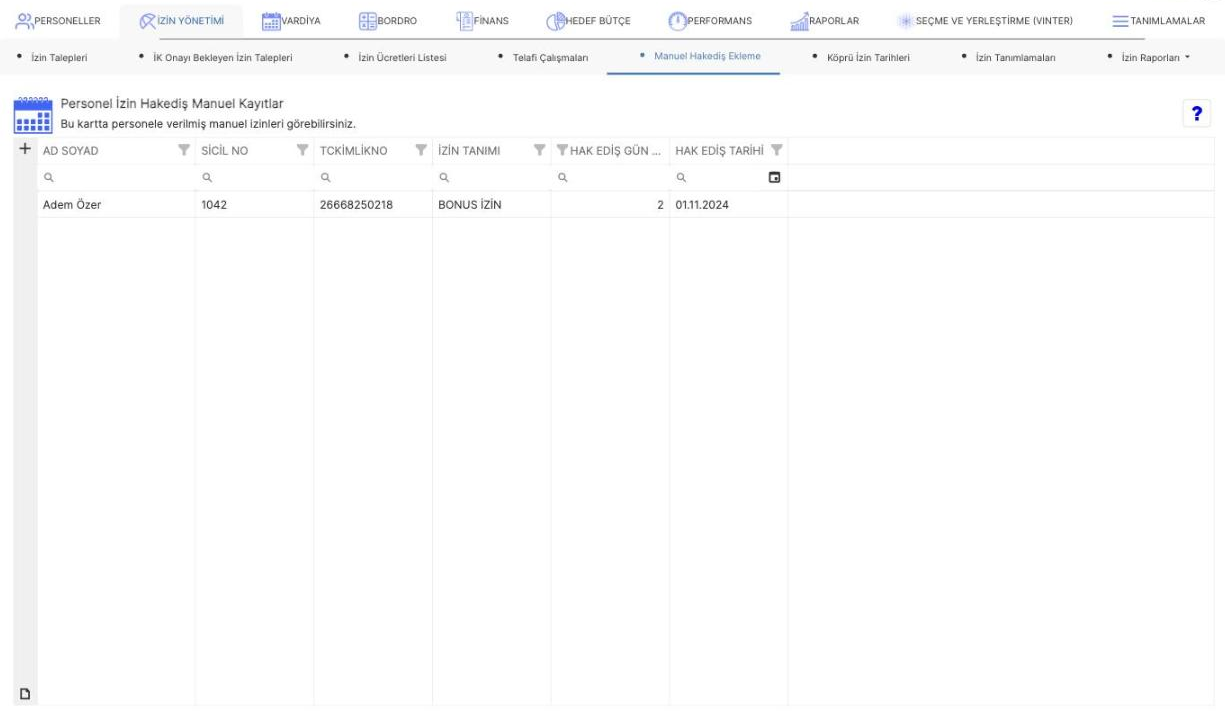Open the filter icon on HAK EDİŞ GÜN column
Viewport: 1225px width, 716px height.
pyautogui.click(x=563, y=151)
